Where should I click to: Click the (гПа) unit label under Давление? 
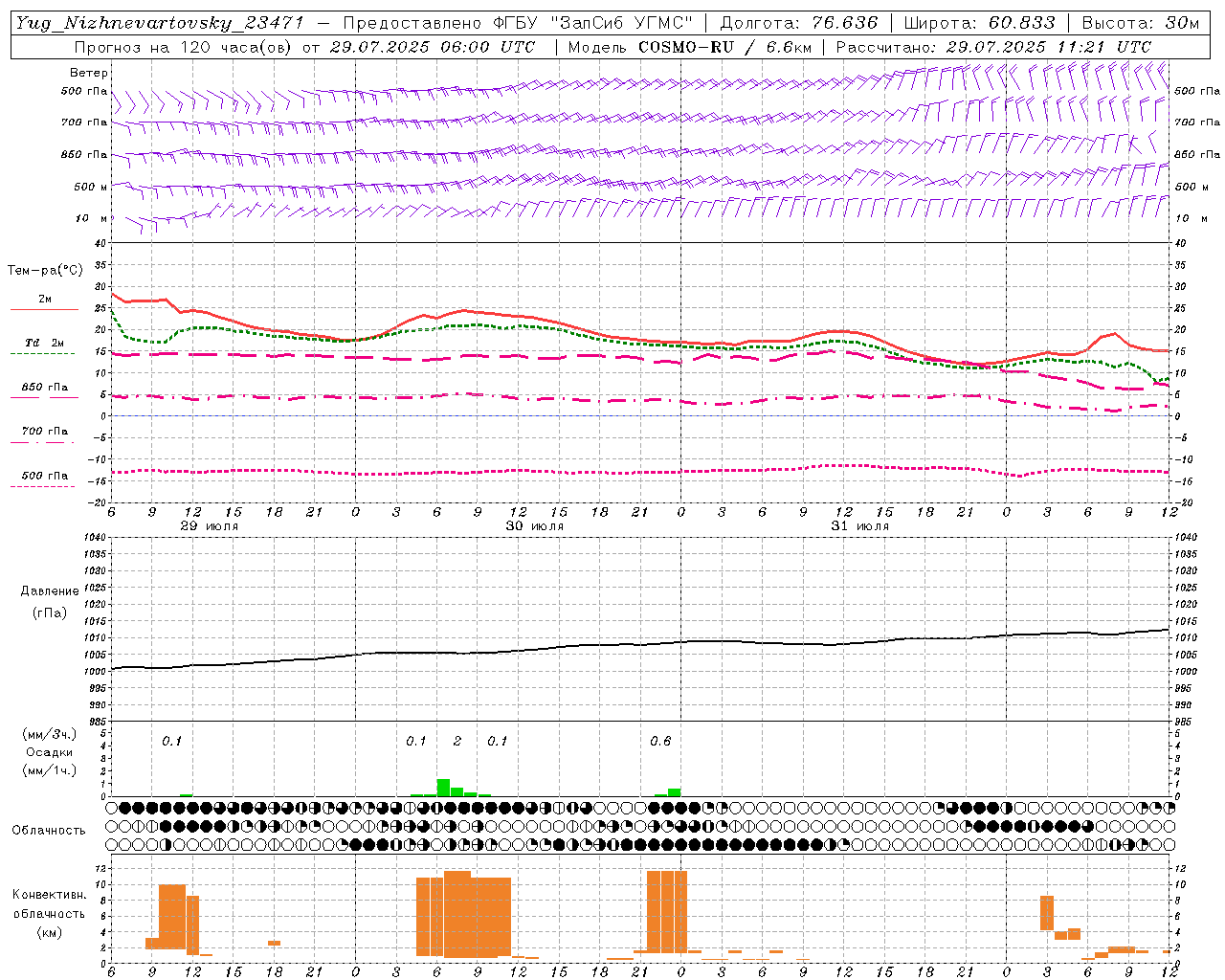pos(50,612)
